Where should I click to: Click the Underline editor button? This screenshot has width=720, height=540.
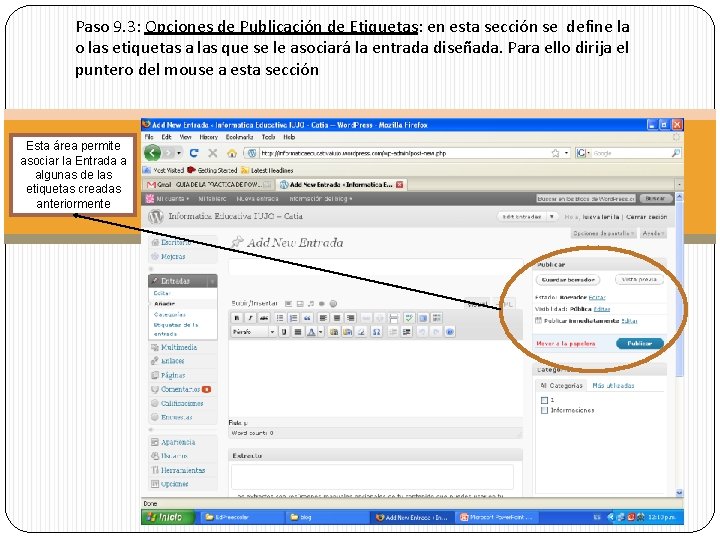click(284, 332)
